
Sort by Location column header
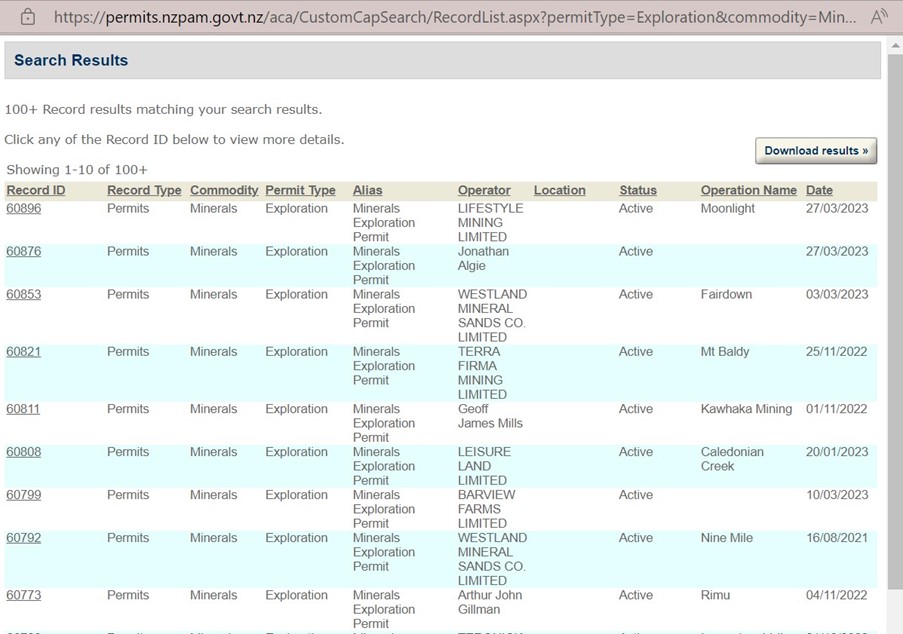559,191
